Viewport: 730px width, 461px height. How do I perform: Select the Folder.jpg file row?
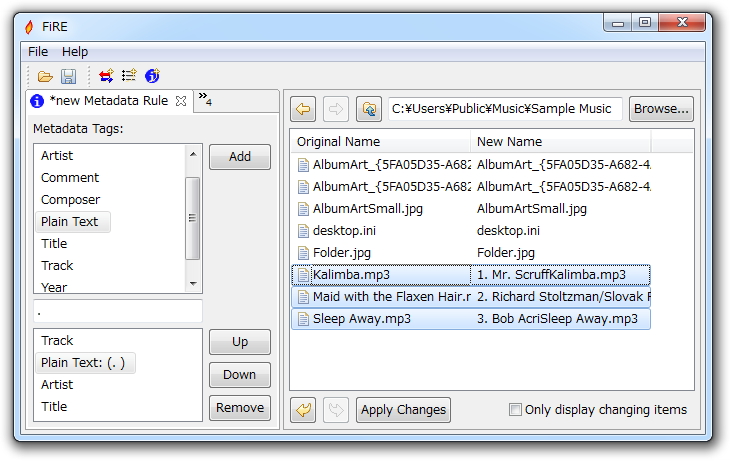[471, 252]
